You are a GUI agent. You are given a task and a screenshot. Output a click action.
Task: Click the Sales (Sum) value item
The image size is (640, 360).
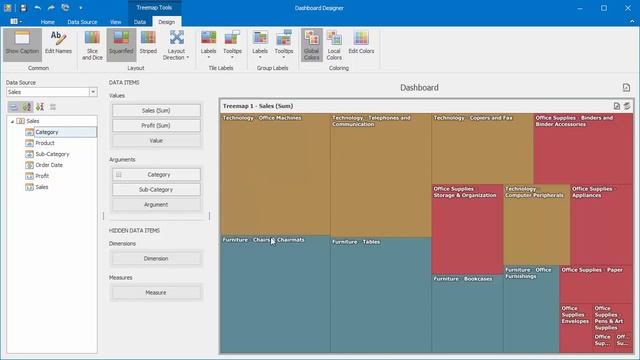pos(156,110)
